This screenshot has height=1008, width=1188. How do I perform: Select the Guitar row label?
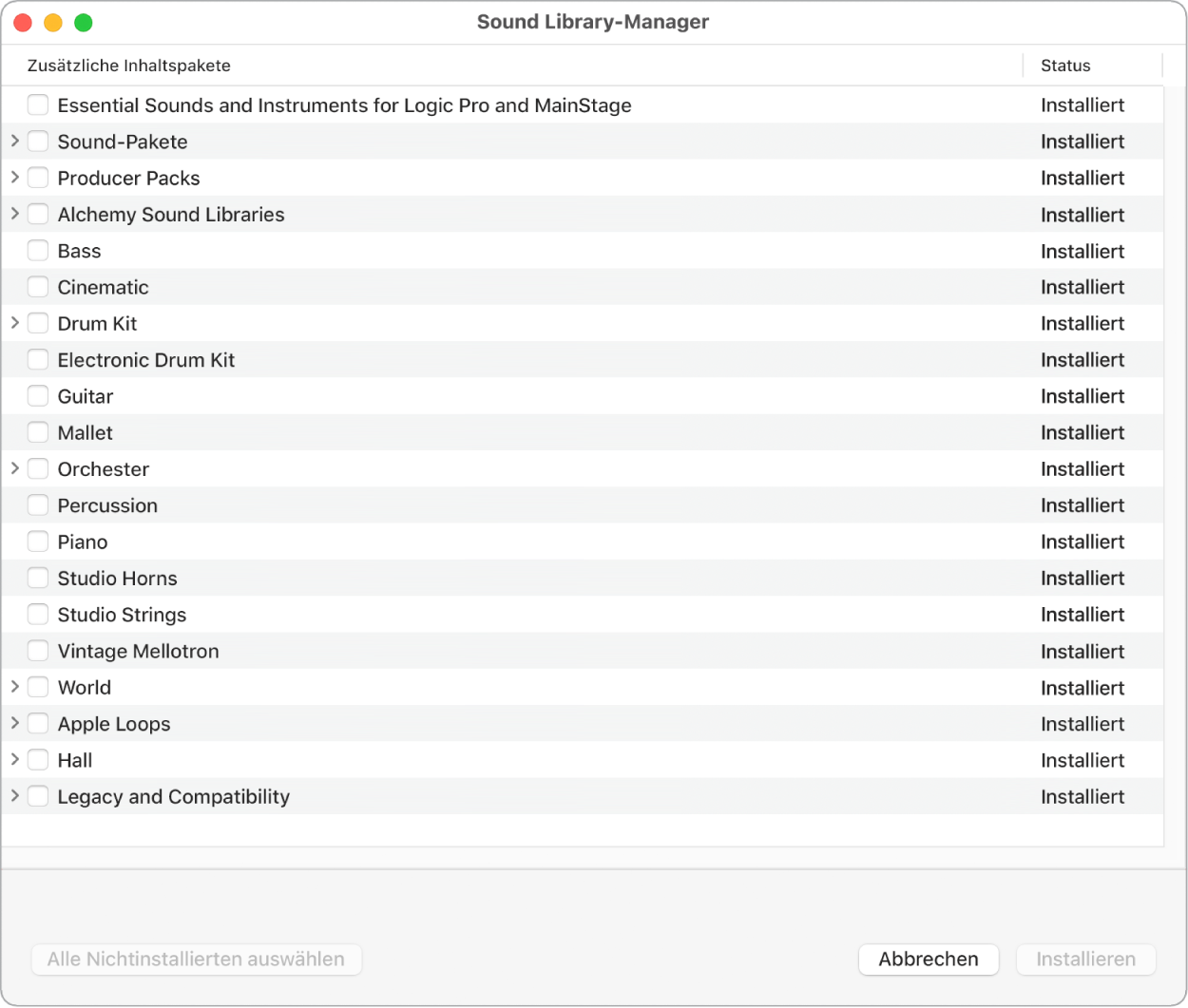click(86, 396)
